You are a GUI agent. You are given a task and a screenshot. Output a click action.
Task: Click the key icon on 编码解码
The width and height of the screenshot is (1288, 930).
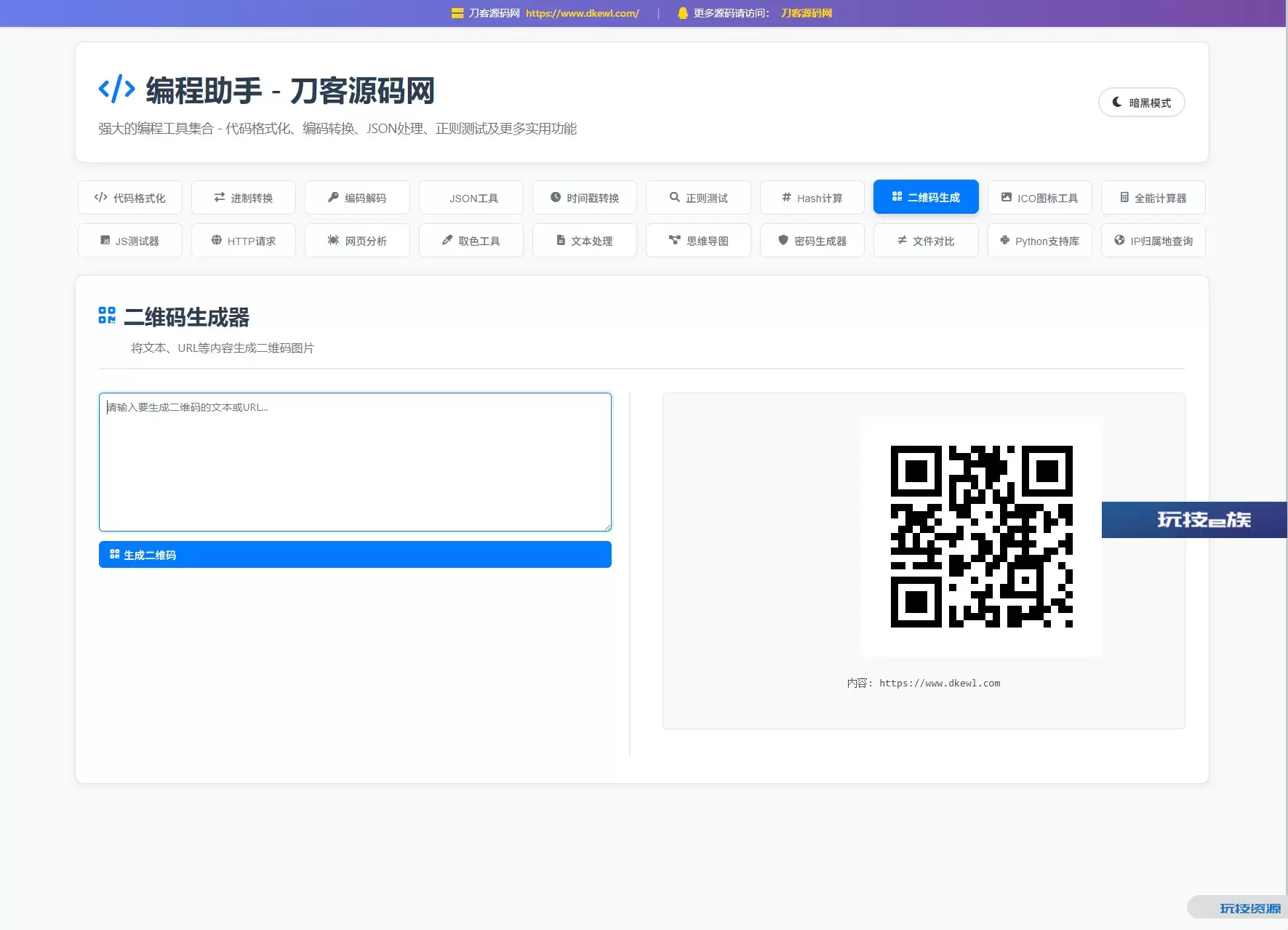334,197
